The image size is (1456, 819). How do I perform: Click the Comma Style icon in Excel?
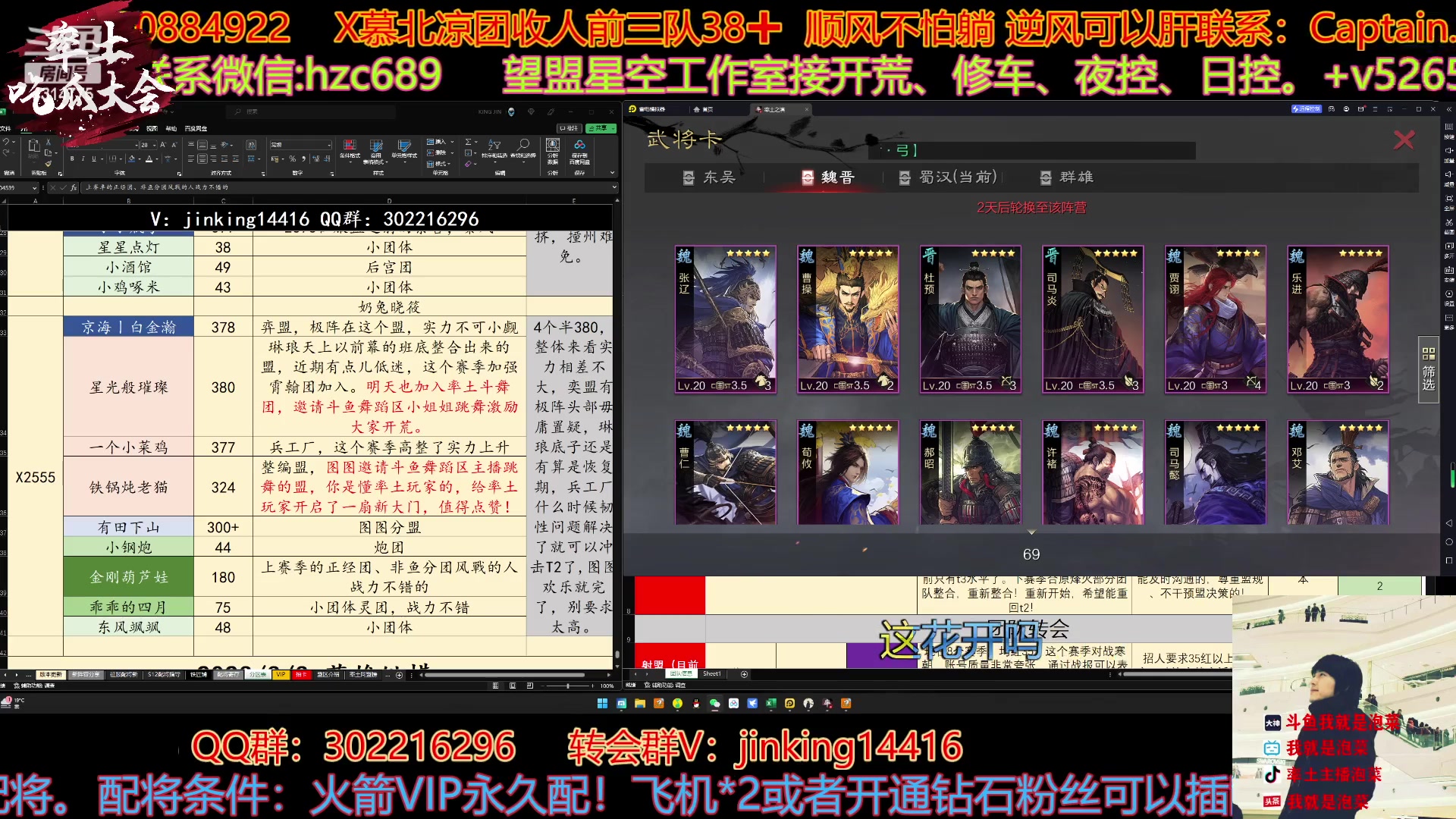(x=304, y=158)
